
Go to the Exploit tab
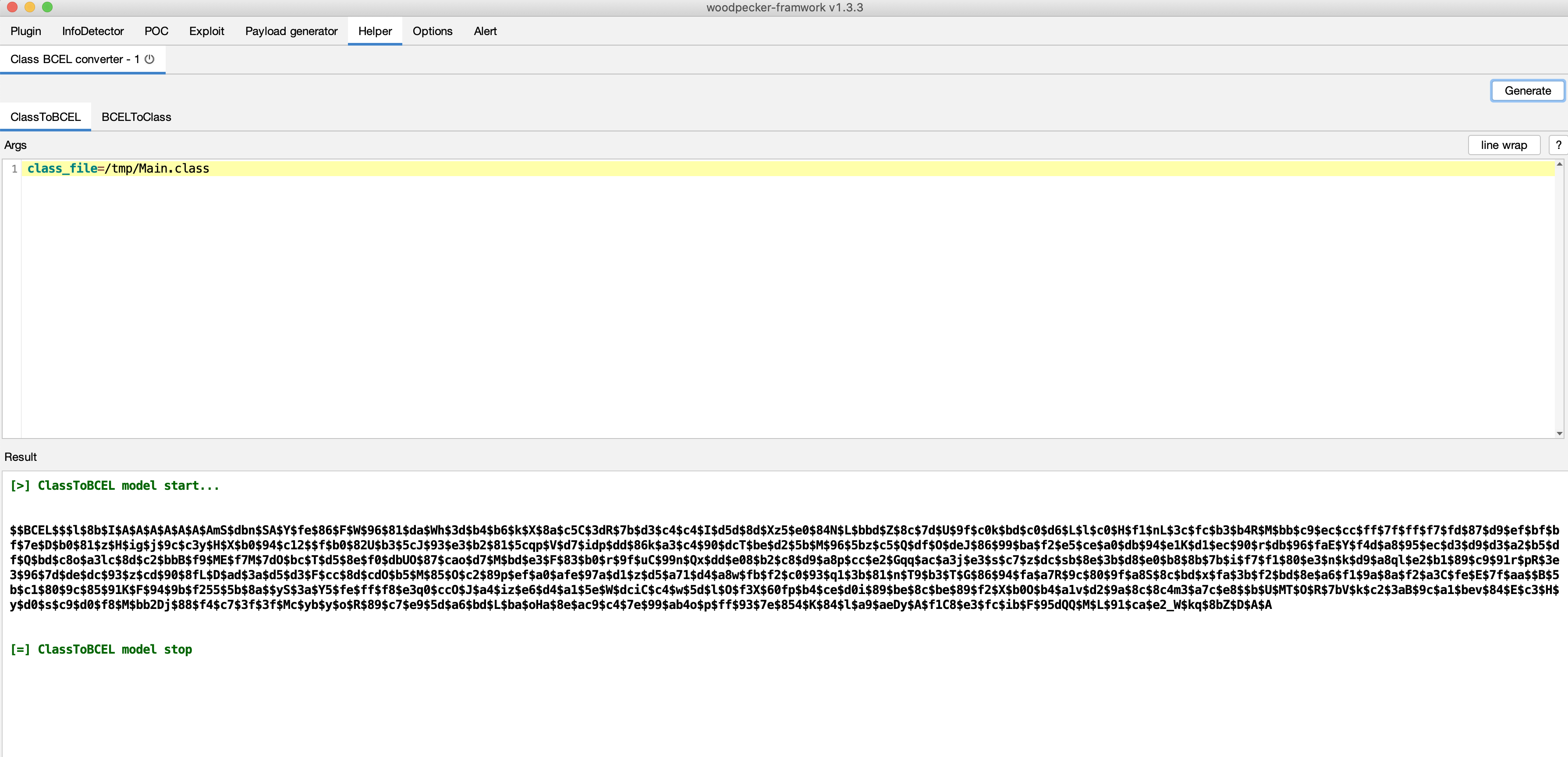[x=206, y=31]
